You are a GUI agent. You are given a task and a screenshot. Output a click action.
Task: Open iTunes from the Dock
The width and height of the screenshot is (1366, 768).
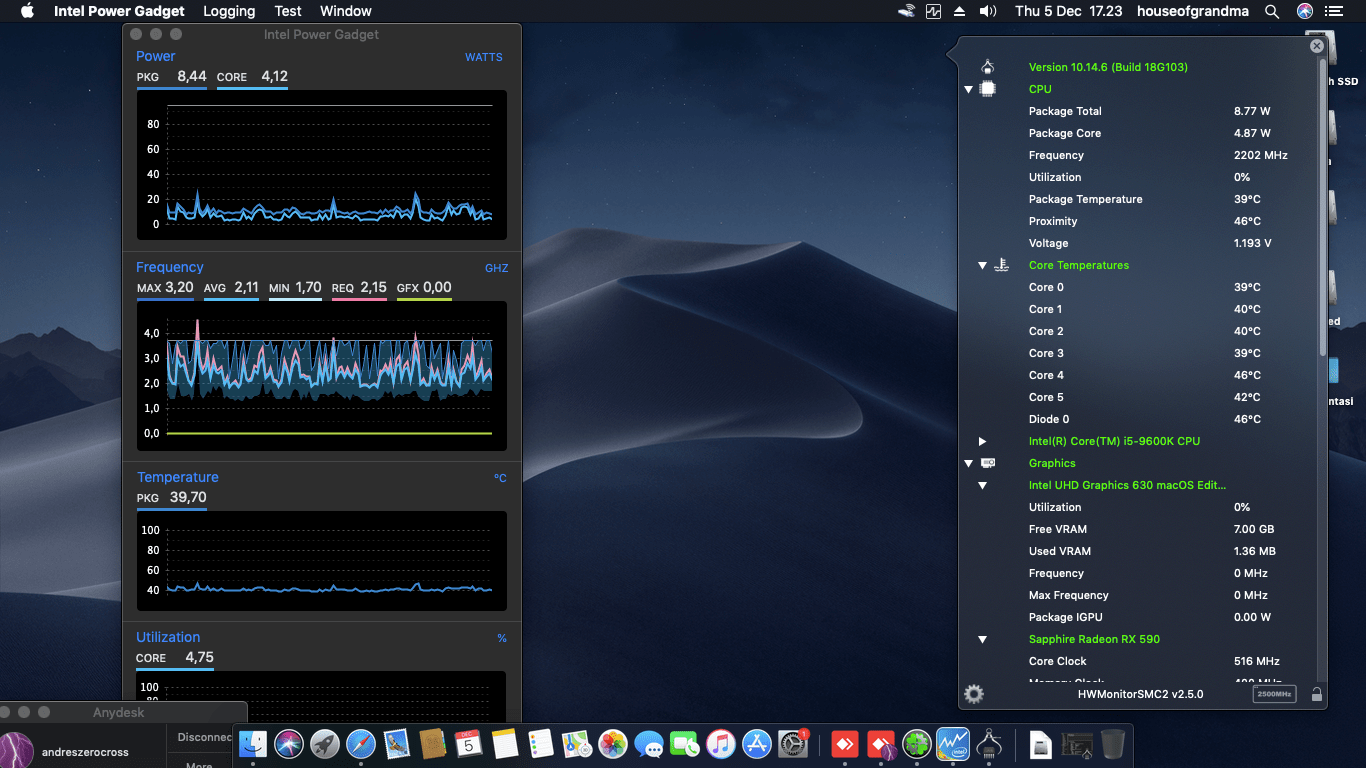[721, 744]
